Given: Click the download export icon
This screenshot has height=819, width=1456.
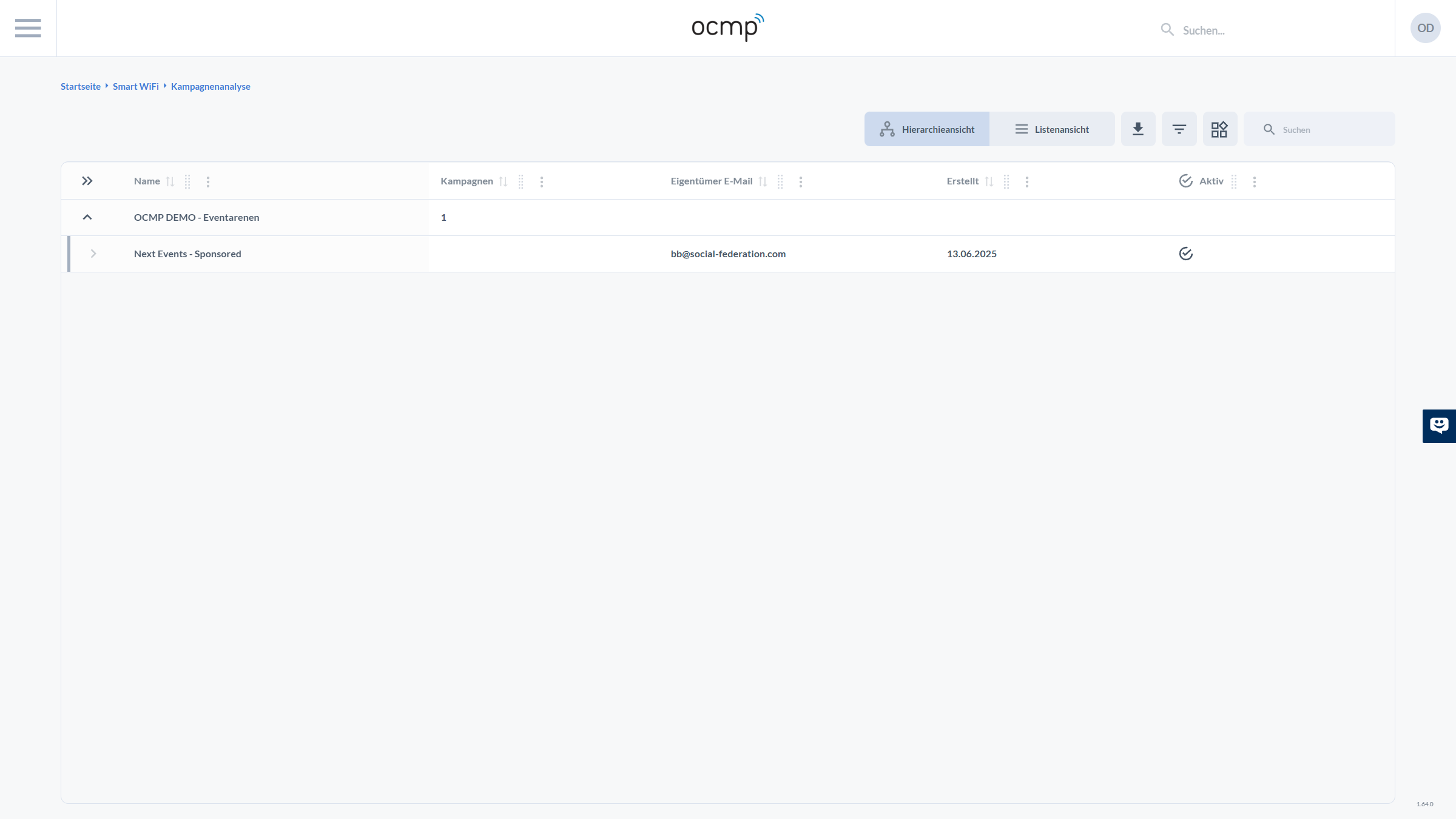Looking at the screenshot, I should pyautogui.click(x=1137, y=129).
